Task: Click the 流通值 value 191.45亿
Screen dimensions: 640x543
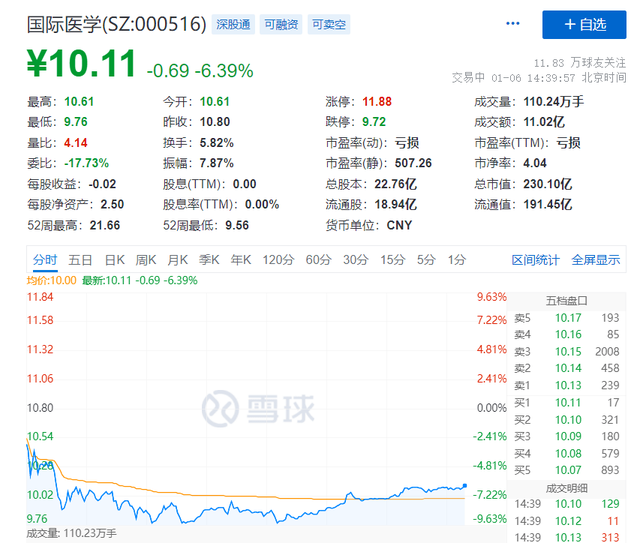Action: click(548, 205)
